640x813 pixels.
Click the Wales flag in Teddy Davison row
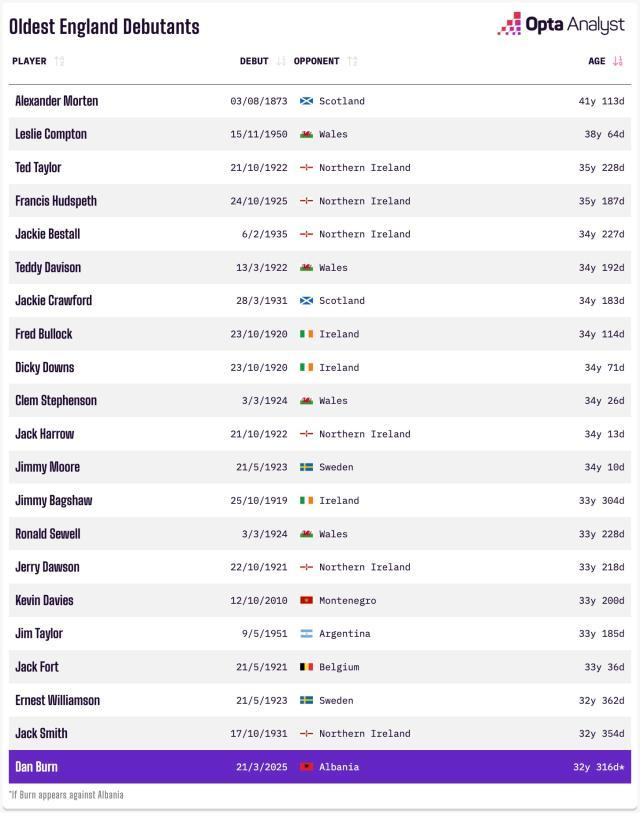(x=306, y=267)
